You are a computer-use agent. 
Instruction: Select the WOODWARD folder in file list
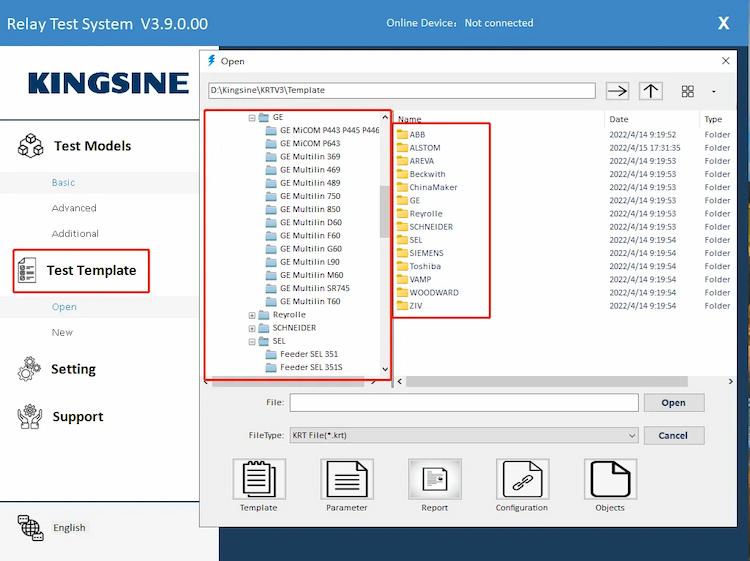(428, 292)
